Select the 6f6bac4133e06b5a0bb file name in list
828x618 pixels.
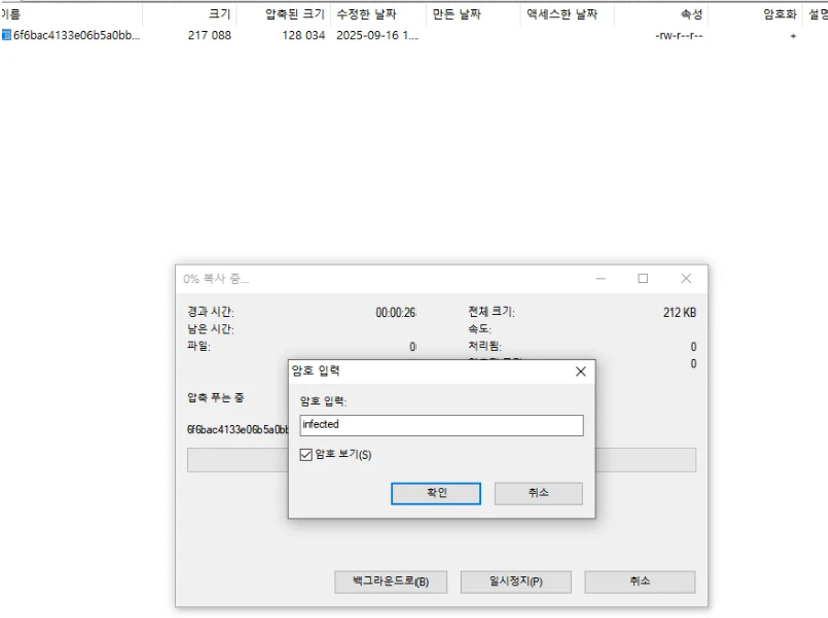coord(76,35)
